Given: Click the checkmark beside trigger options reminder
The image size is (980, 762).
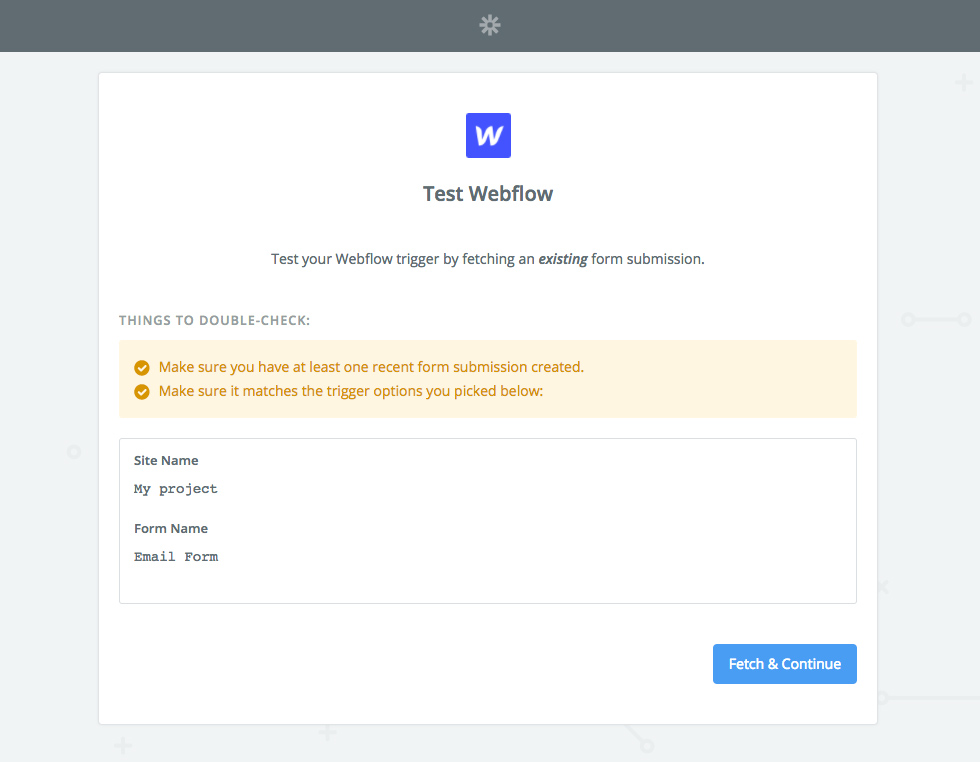Looking at the screenshot, I should click(142, 392).
